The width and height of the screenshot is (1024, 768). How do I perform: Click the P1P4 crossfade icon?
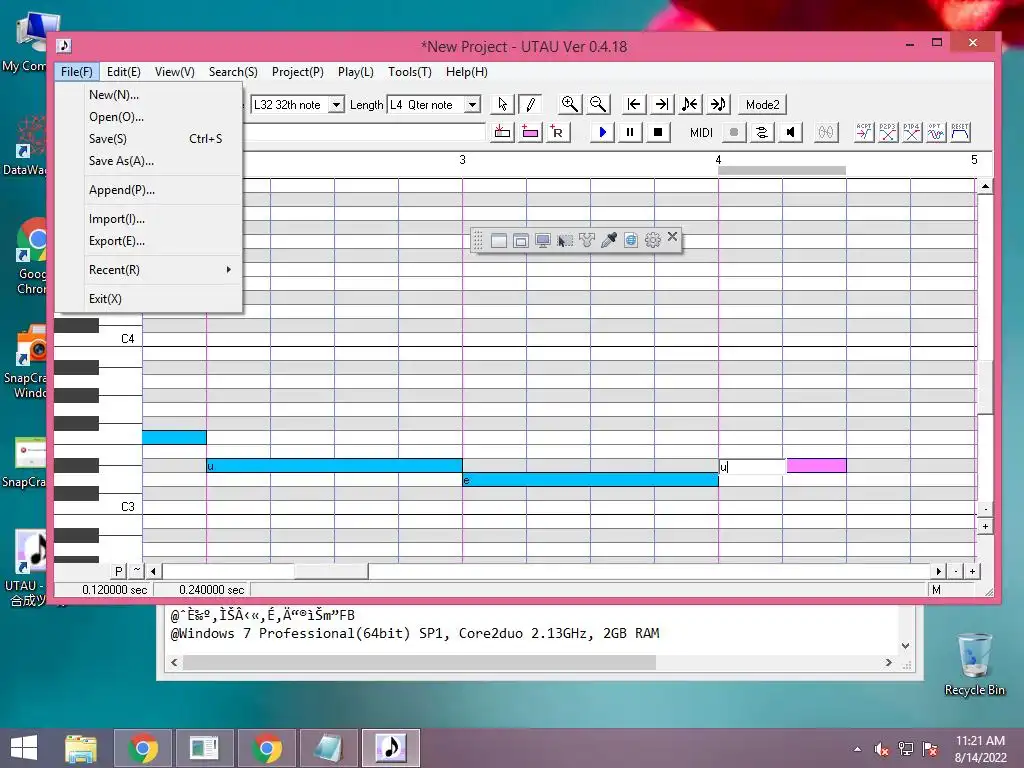912,133
